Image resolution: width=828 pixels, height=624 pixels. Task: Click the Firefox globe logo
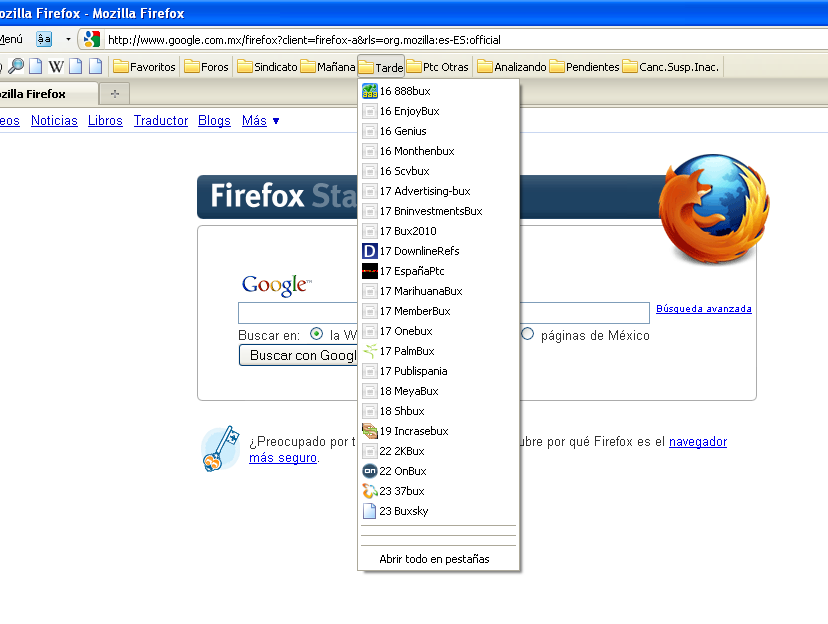714,209
